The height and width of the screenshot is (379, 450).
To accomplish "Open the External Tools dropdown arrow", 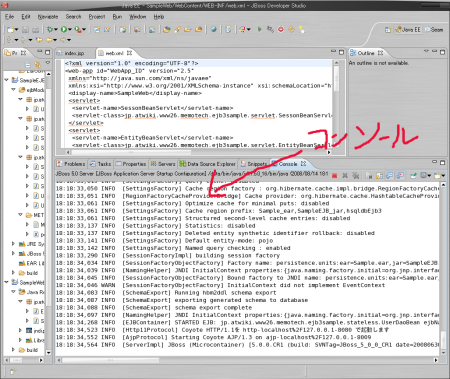I will pyautogui.click(x=84, y=30).
